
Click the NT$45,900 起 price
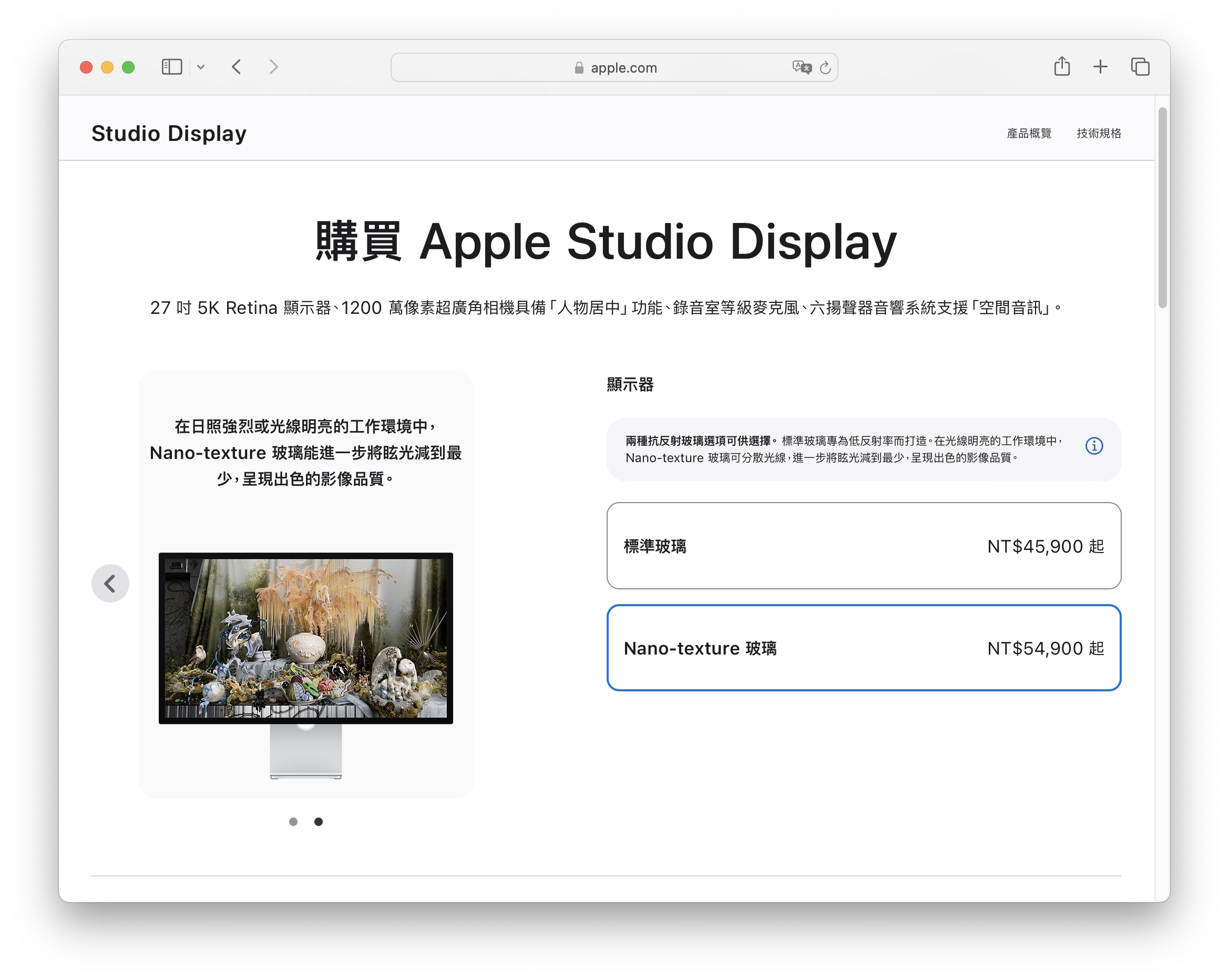(x=1046, y=546)
